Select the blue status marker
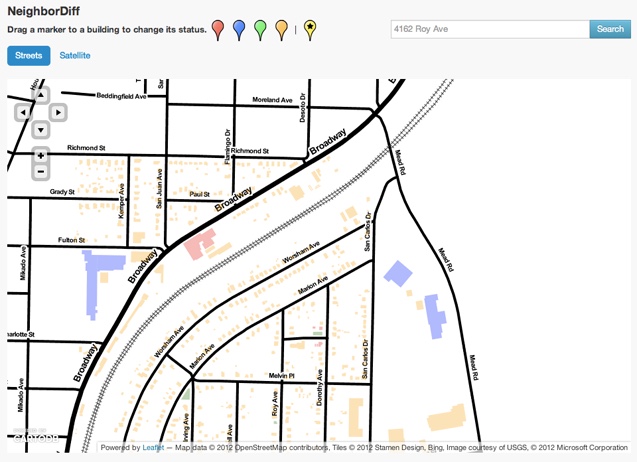The height and width of the screenshot is (462, 637). pyautogui.click(x=239, y=30)
